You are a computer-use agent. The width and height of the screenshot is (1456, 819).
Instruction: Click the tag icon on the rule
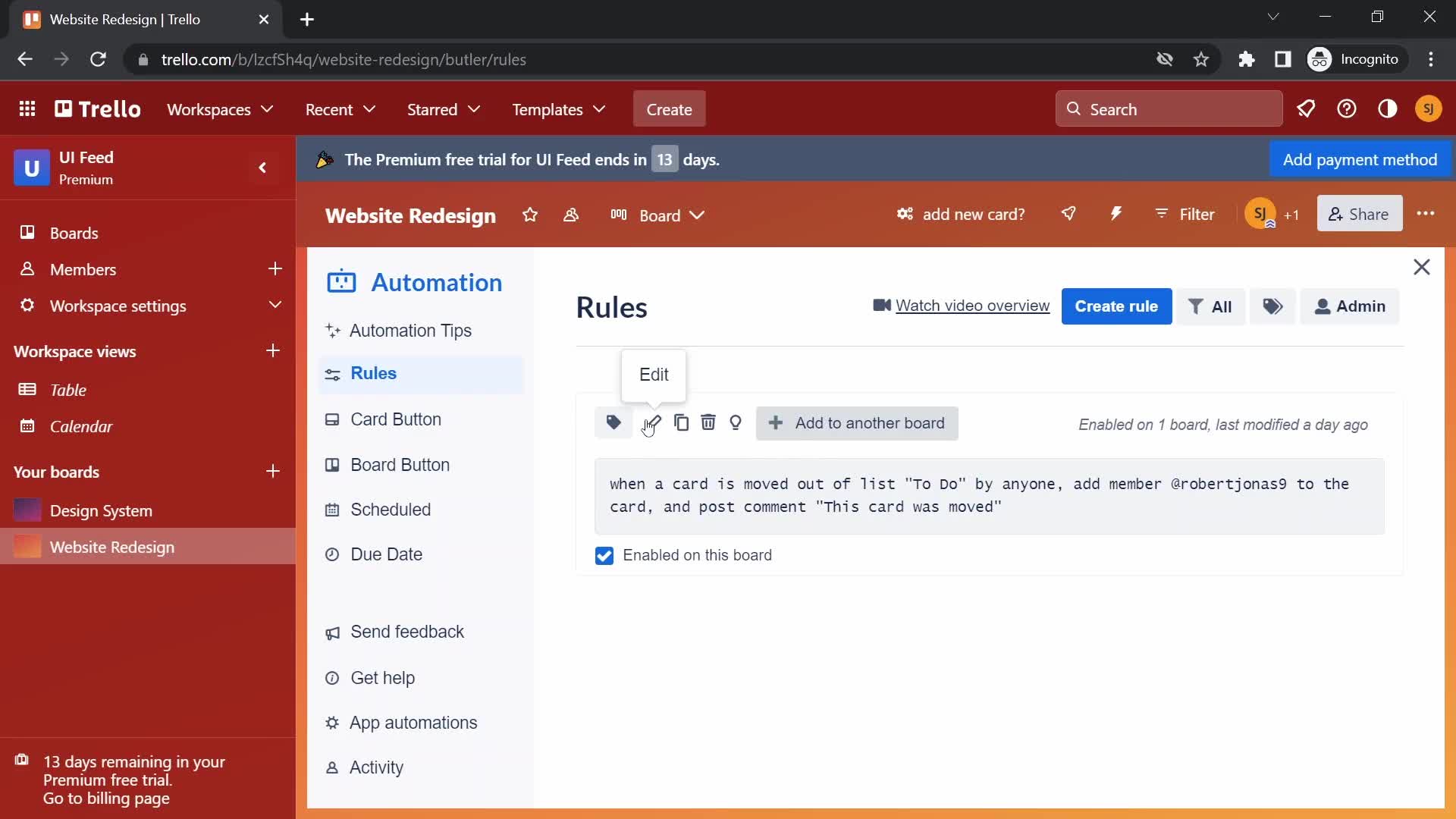(x=613, y=422)
